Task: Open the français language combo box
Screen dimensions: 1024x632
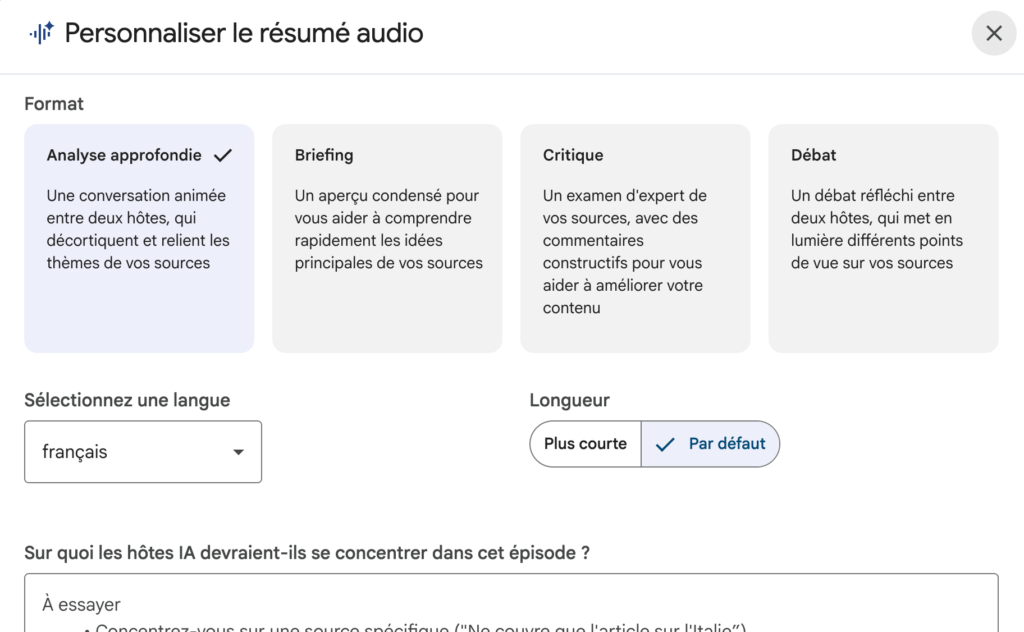Action: click(142, 452)
